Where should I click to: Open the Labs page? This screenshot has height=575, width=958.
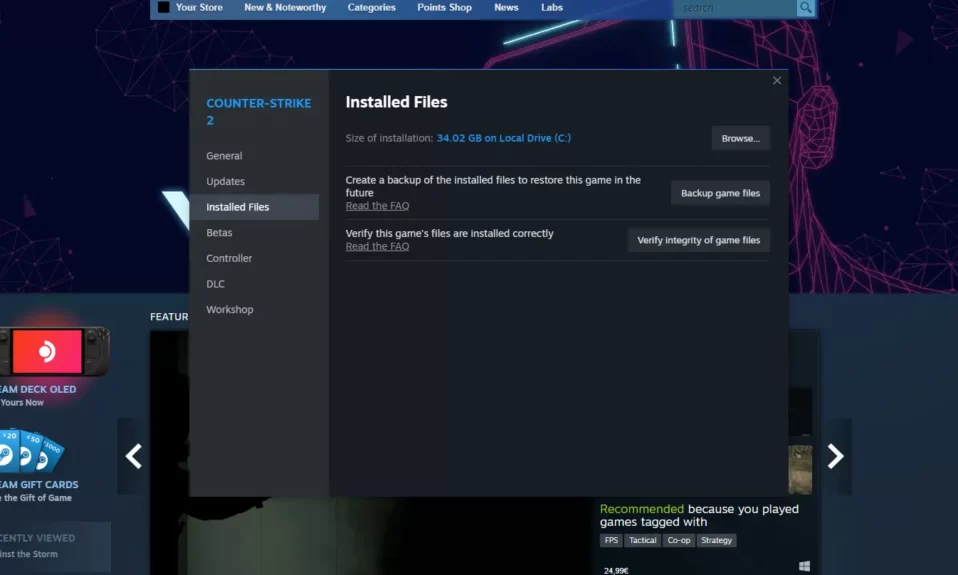(x=552, y=7)
